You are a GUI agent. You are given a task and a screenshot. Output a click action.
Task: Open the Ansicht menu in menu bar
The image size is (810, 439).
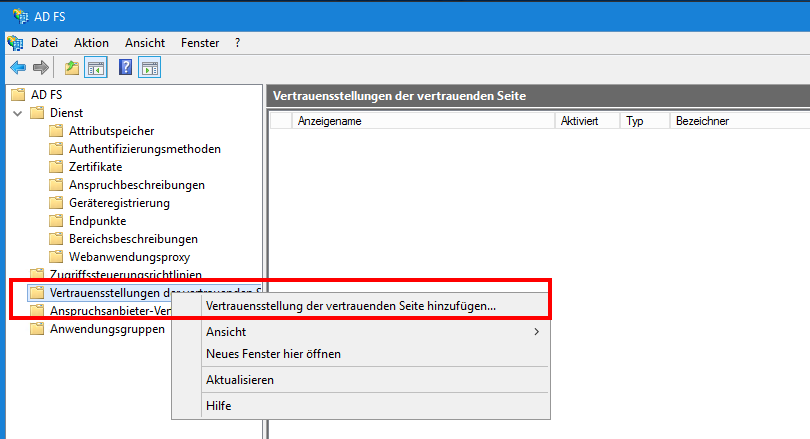(145, 43)
